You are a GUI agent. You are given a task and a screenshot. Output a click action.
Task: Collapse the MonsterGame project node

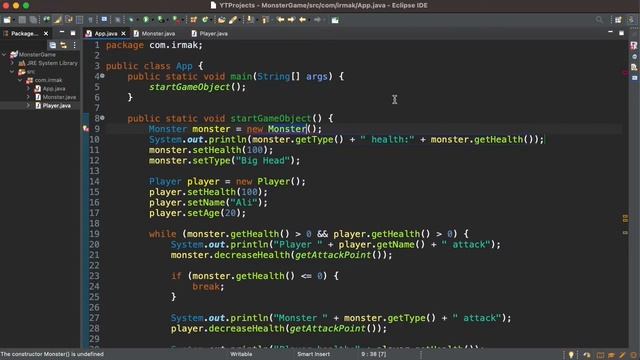(x=4, y=54)
